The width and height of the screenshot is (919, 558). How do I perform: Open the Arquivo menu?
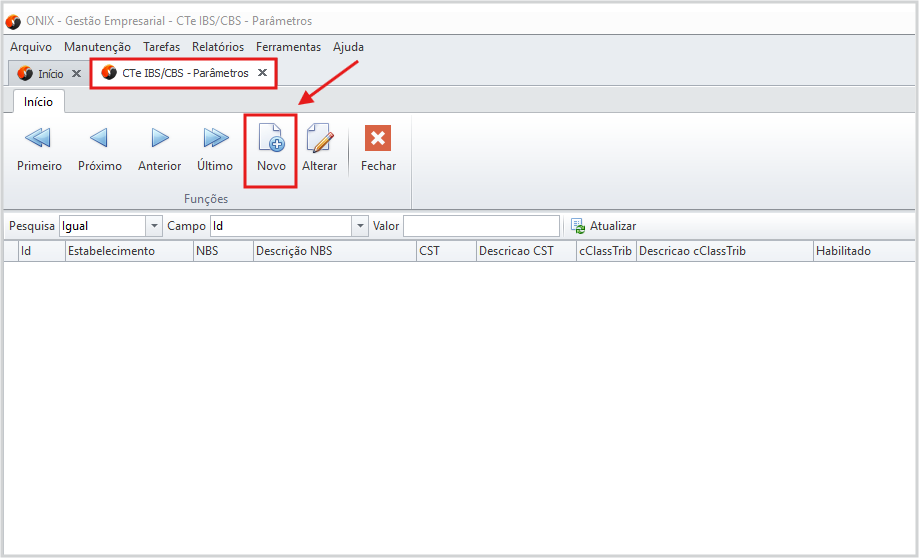pos(31,47)
